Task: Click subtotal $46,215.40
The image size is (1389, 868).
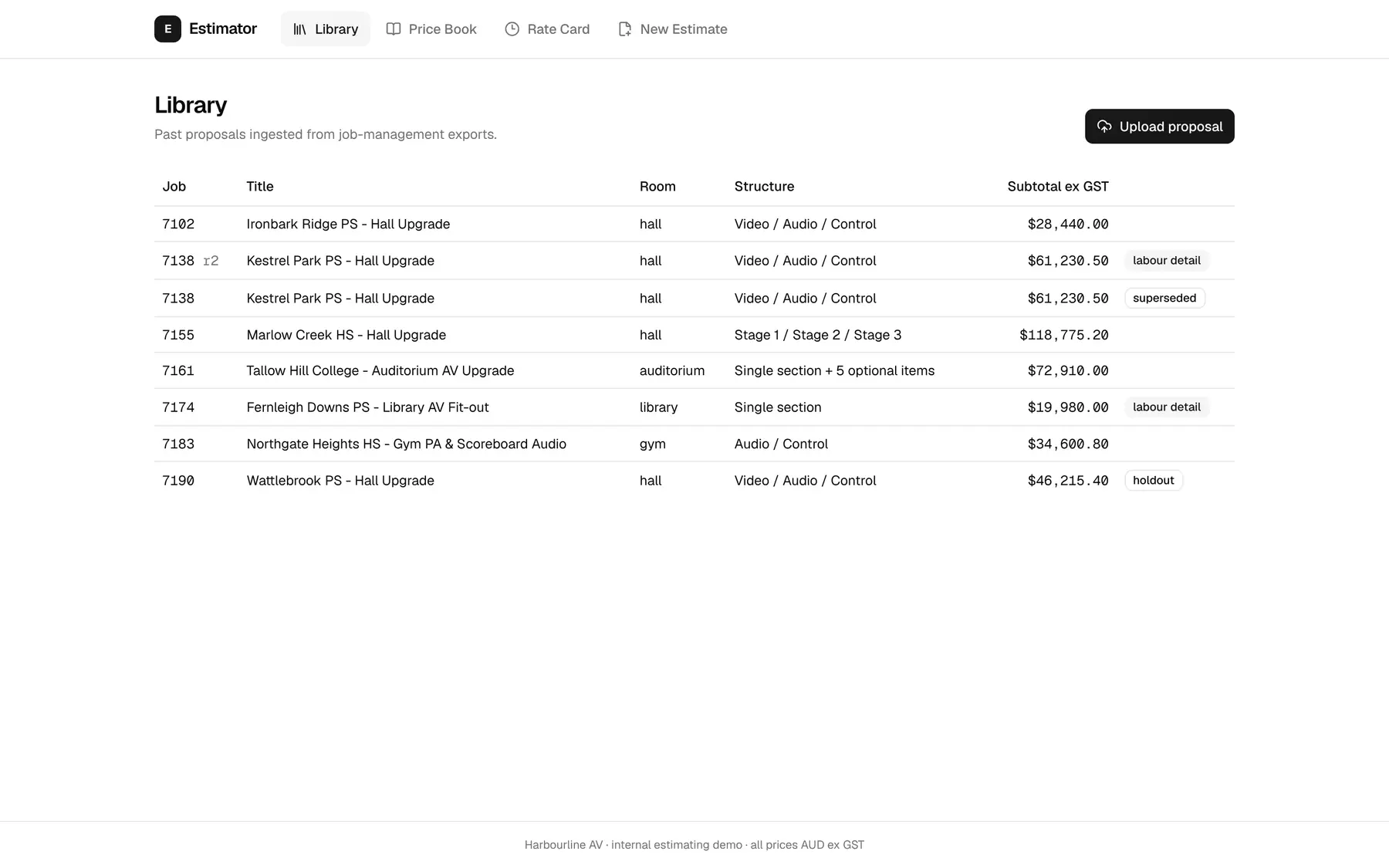Action: tap(1068, 481)
